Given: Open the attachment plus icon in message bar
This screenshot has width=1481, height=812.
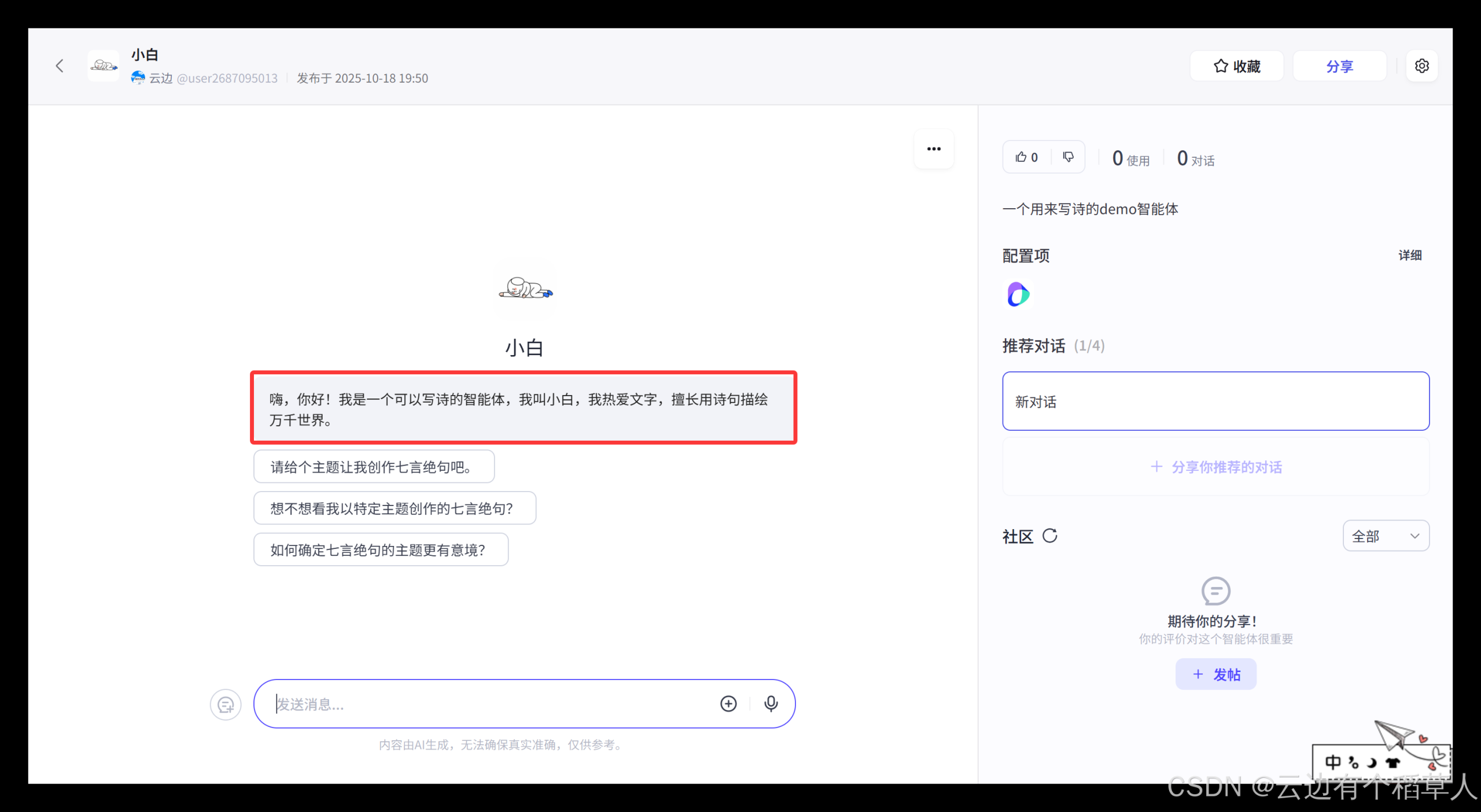Looking at the screenshot, I should pyautogui.click(x=728, y=704).
